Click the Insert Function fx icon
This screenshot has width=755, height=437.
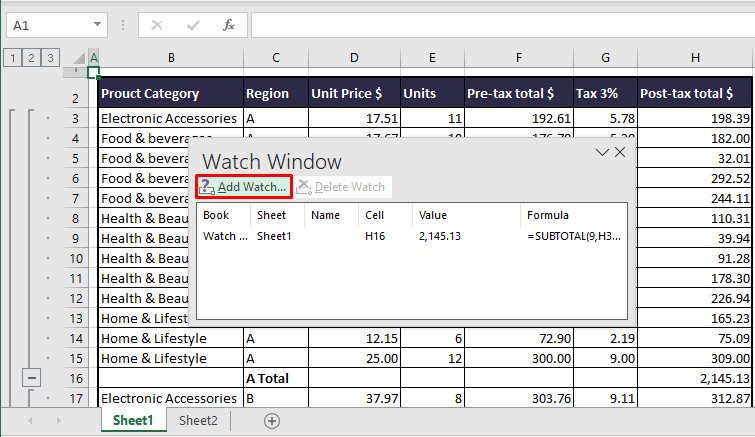pos(229,25)
